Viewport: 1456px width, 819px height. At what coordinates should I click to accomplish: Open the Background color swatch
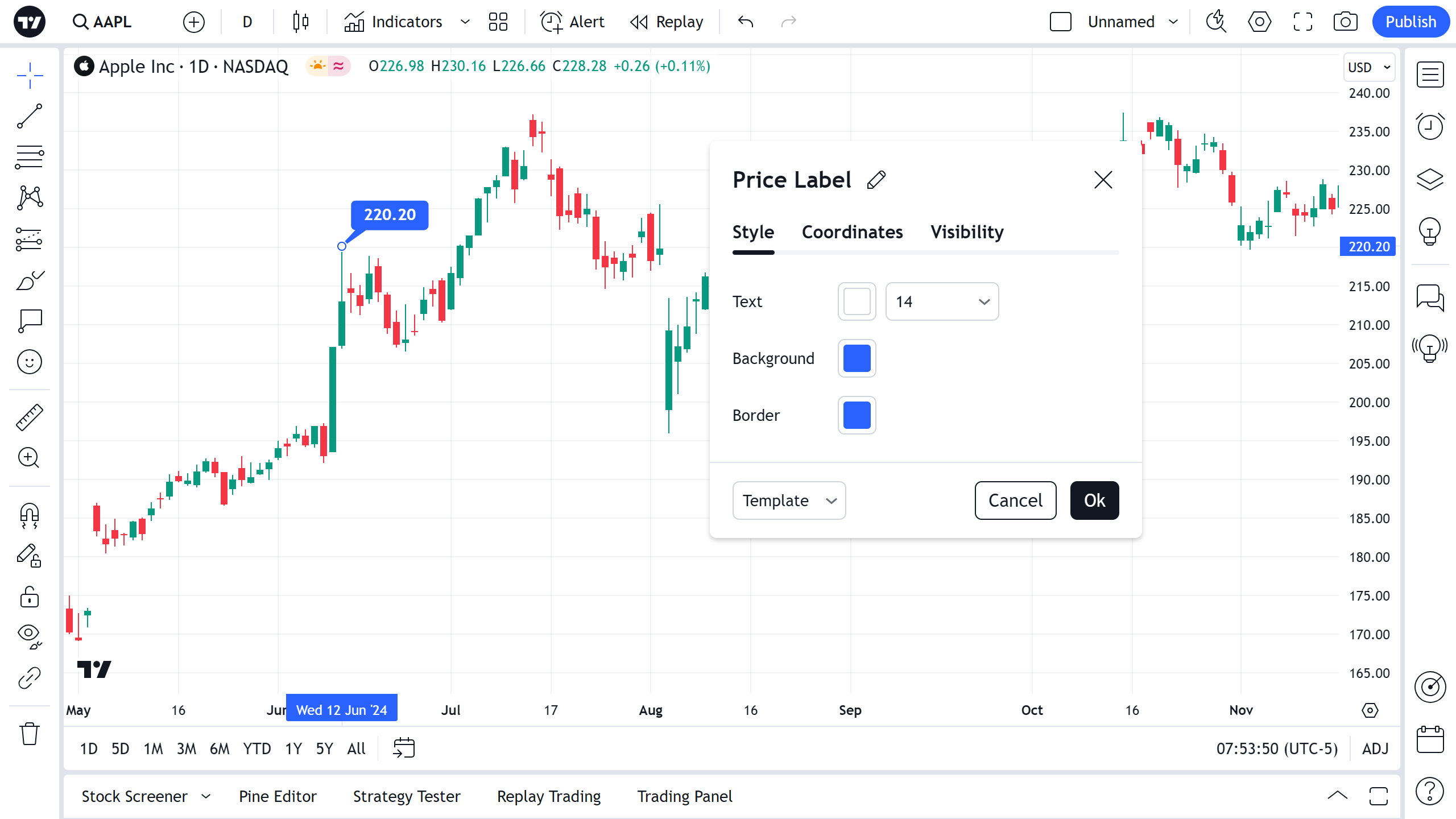coord(857,358)
